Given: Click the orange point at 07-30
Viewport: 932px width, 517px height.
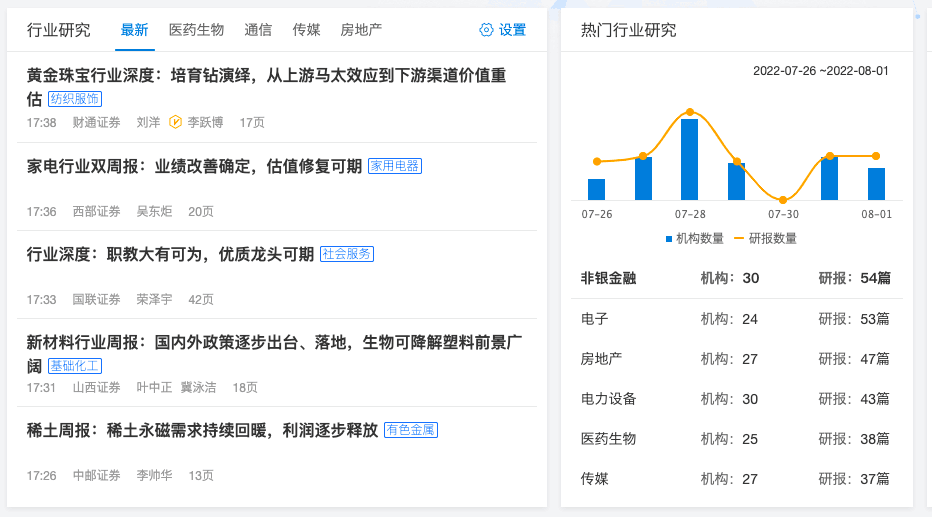Looking at the screenshot, I should point(783,200).
